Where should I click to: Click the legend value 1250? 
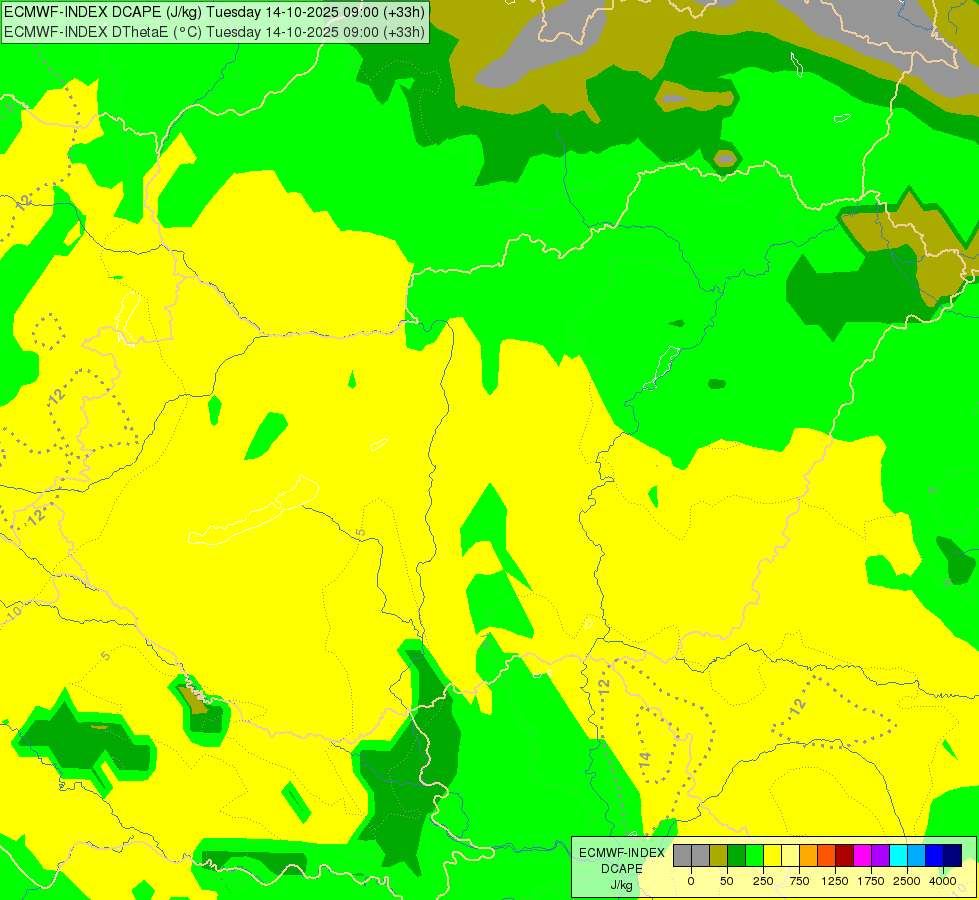(835, 881)
